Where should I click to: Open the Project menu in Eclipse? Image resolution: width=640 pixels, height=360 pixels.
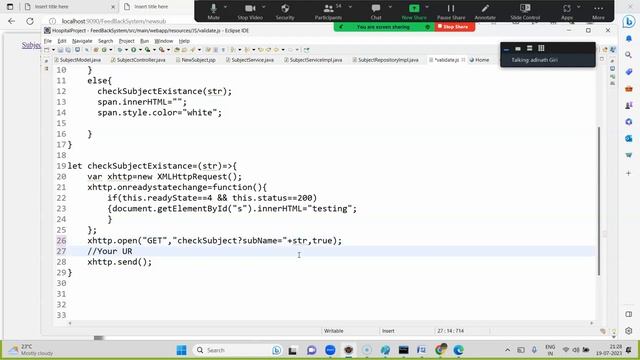(127, 41)
